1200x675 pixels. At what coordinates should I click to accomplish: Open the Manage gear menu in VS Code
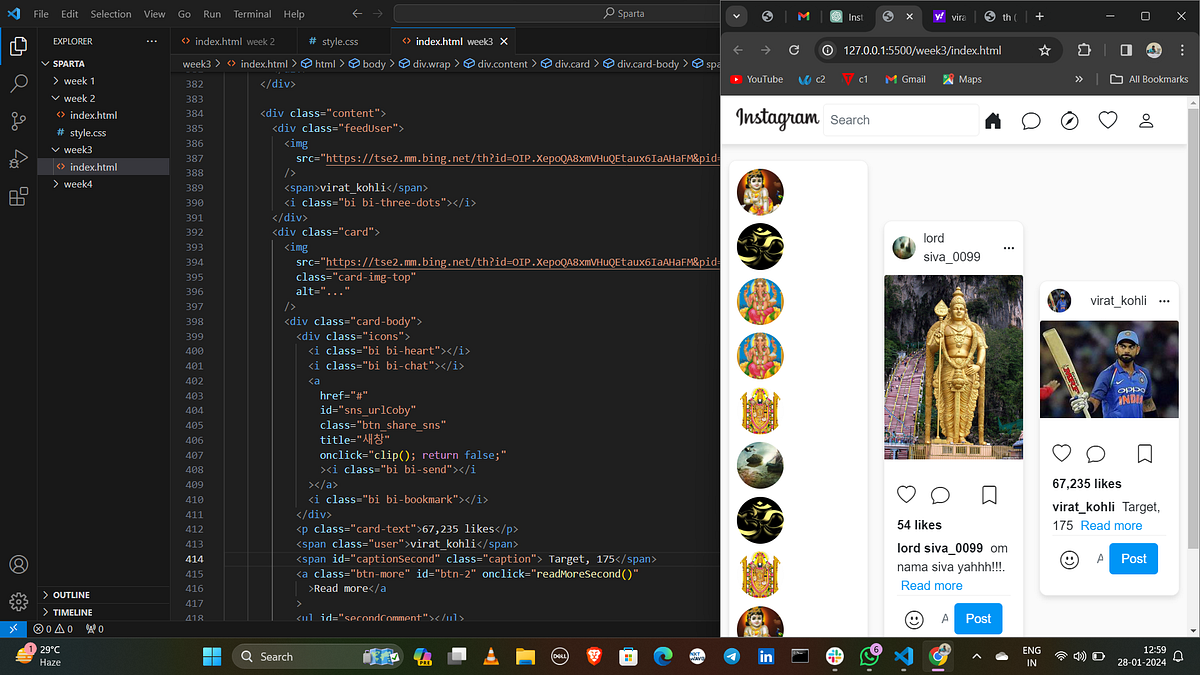[18, 600]
